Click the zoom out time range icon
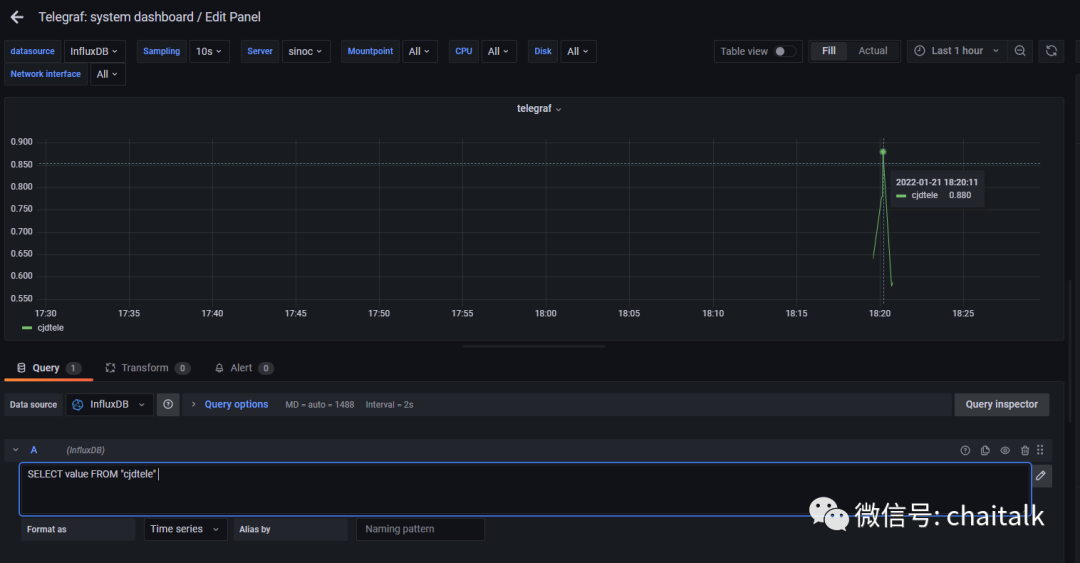The width and height of the screenshot is (1080, 563). tap(1019, 51)
